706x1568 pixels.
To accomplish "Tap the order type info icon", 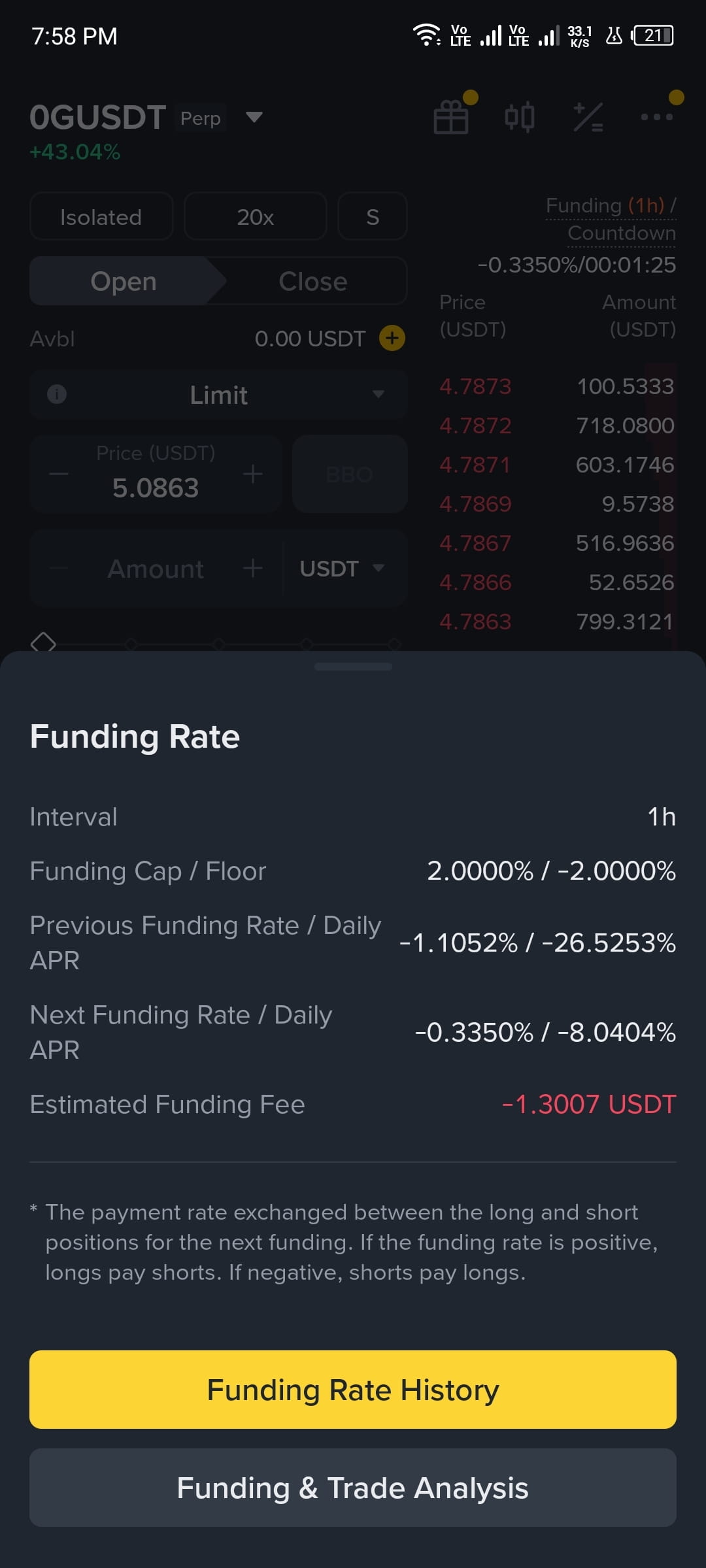I will (57, 394).
